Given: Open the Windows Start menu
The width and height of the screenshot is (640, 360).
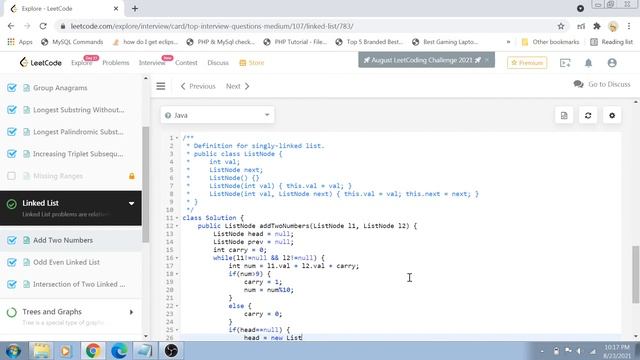Looking at the screenshot, I should pyautogui.click(x=13, y=351).
